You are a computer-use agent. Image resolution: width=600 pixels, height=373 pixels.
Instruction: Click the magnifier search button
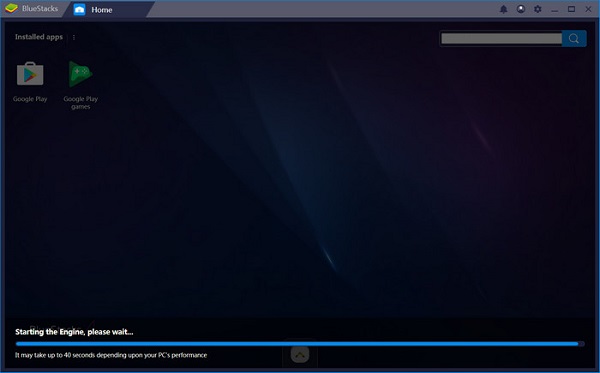coord(574,38)
